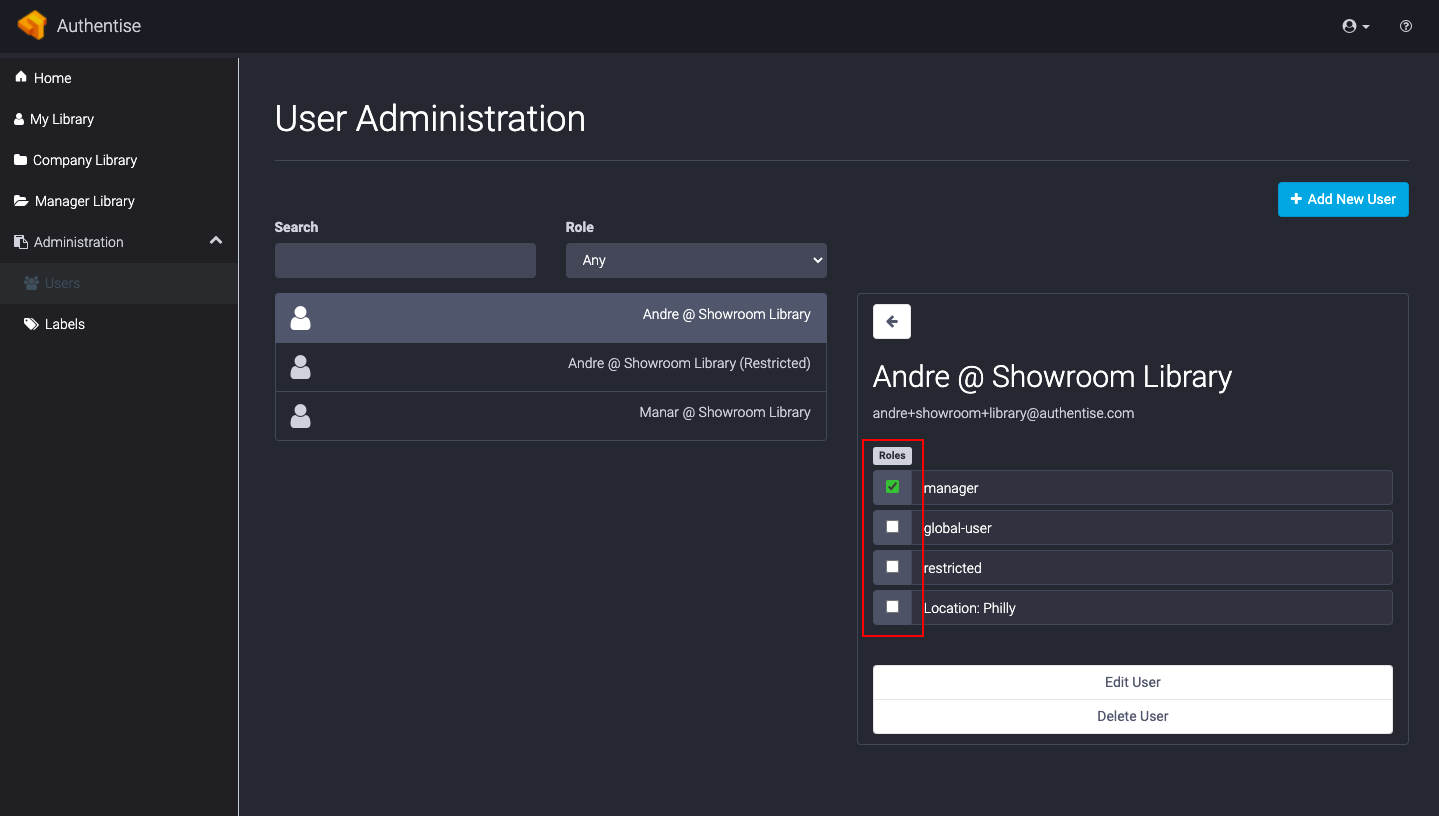The width and height of the screenshot is (1439, 816).
Task: Collapse the Administration section chevron
Action: pos(215,241)
